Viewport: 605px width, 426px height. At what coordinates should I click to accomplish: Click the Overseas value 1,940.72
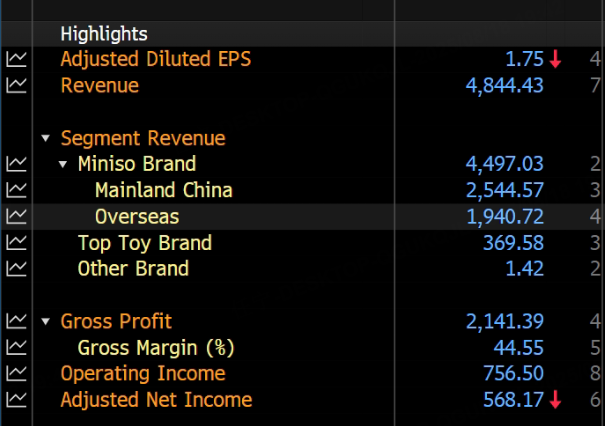(x=505, y=217)
